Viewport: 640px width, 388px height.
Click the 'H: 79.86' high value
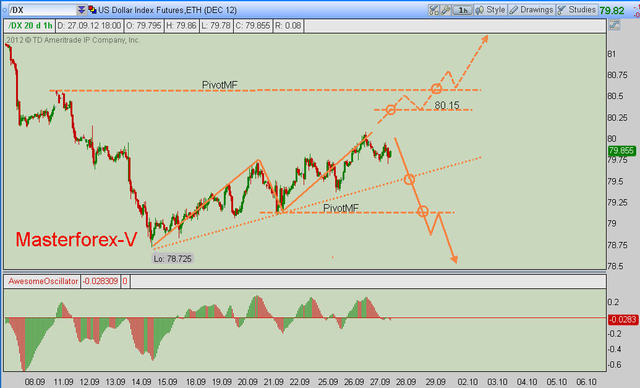tap(181, 26)
